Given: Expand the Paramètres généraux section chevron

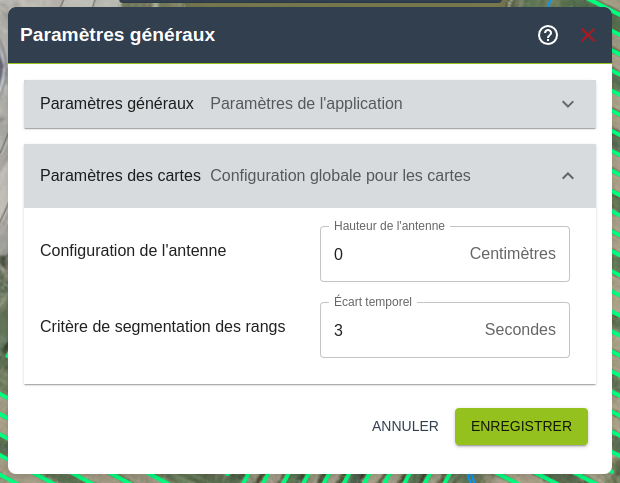Looking at the screenshot, I should [568, 104].
